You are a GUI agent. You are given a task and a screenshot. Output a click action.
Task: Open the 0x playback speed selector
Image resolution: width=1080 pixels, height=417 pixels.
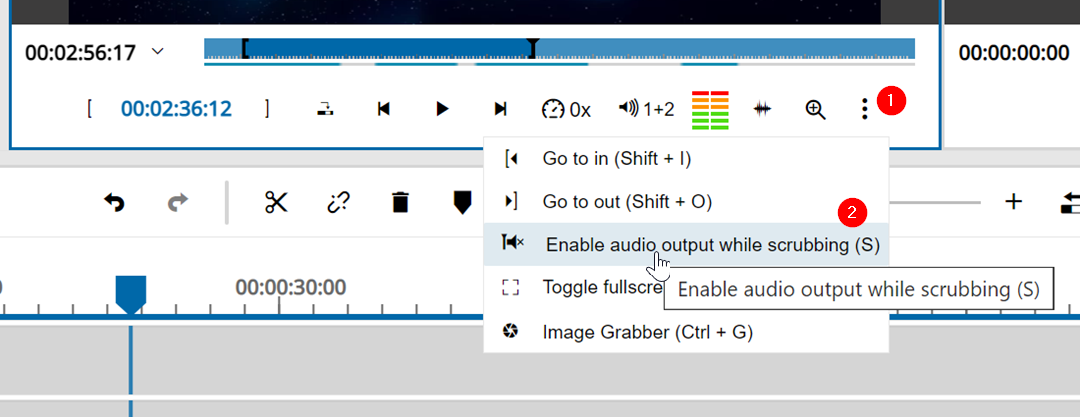click(x=566, y=109)
